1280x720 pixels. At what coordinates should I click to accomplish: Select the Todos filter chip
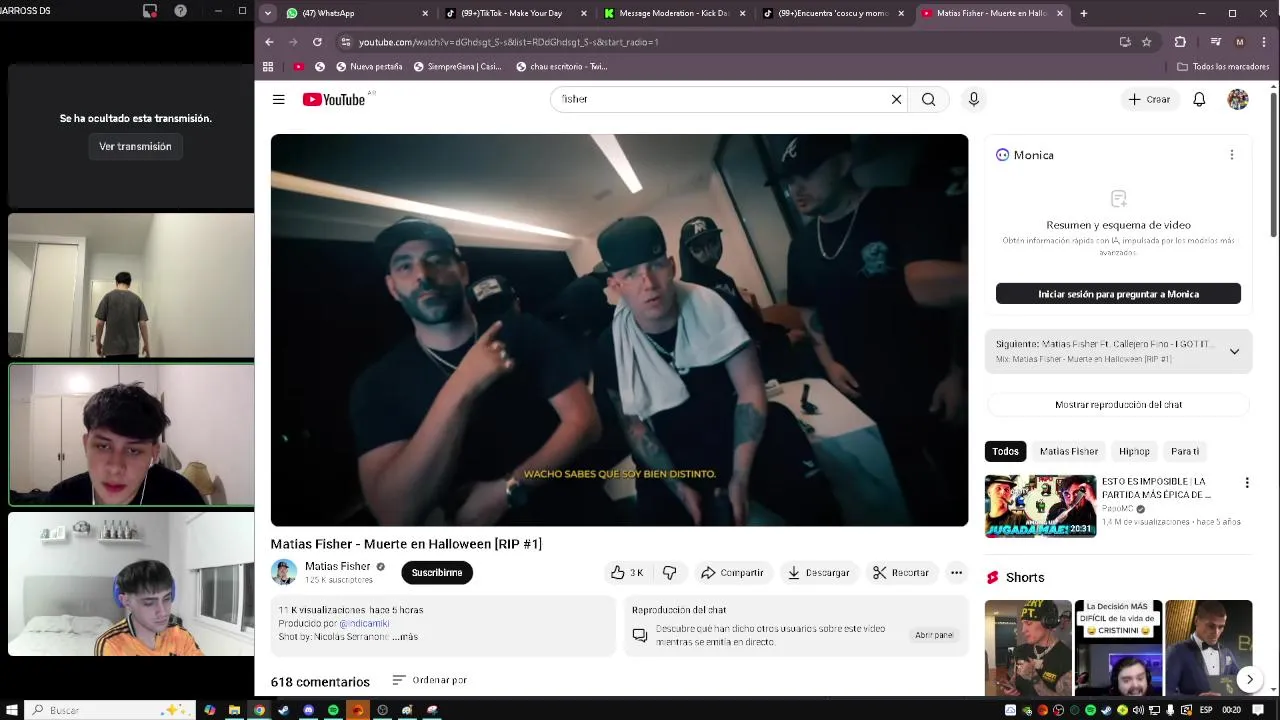click(x=1006, y=451)
